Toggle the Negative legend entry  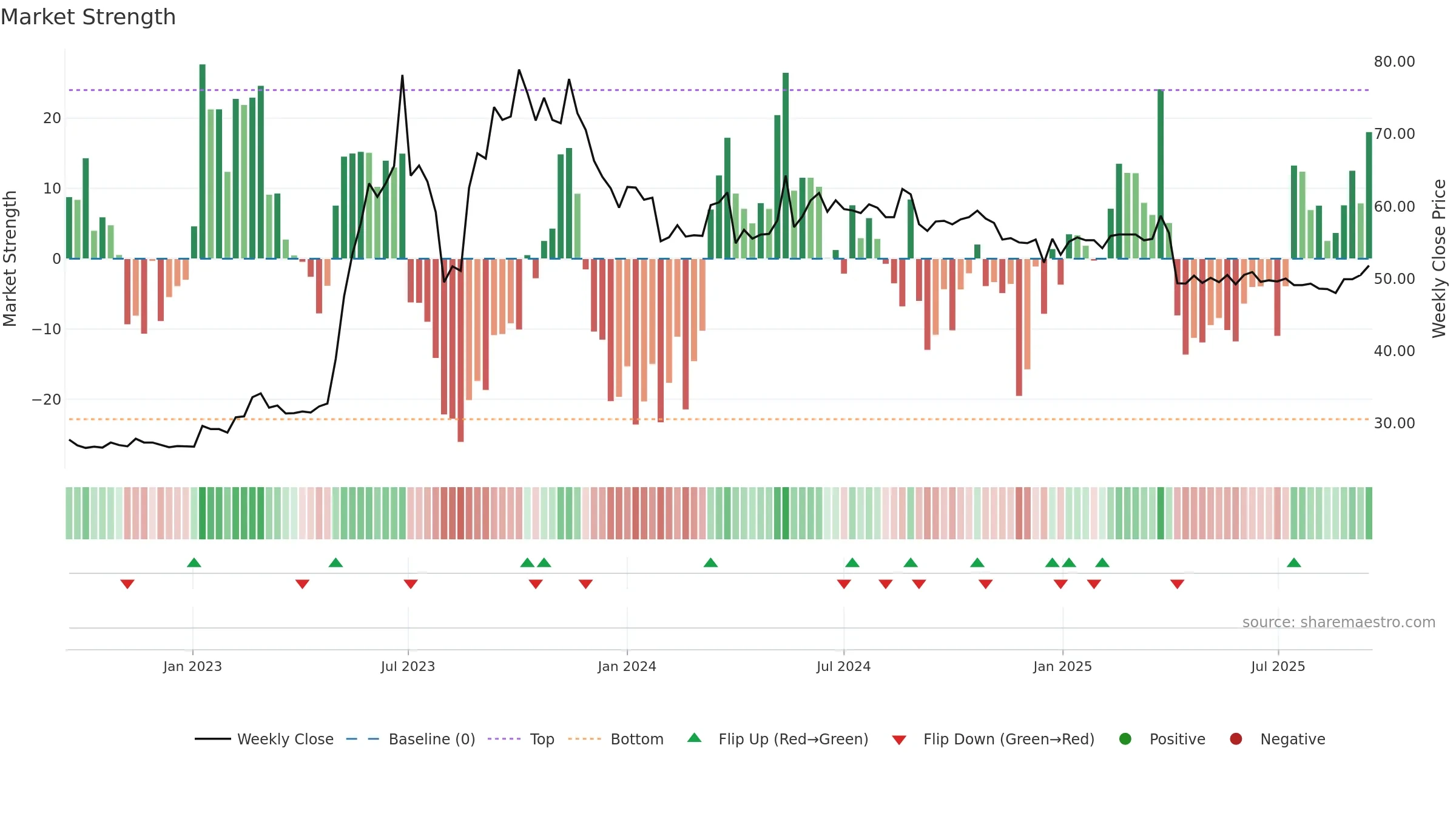point(1277,739)
